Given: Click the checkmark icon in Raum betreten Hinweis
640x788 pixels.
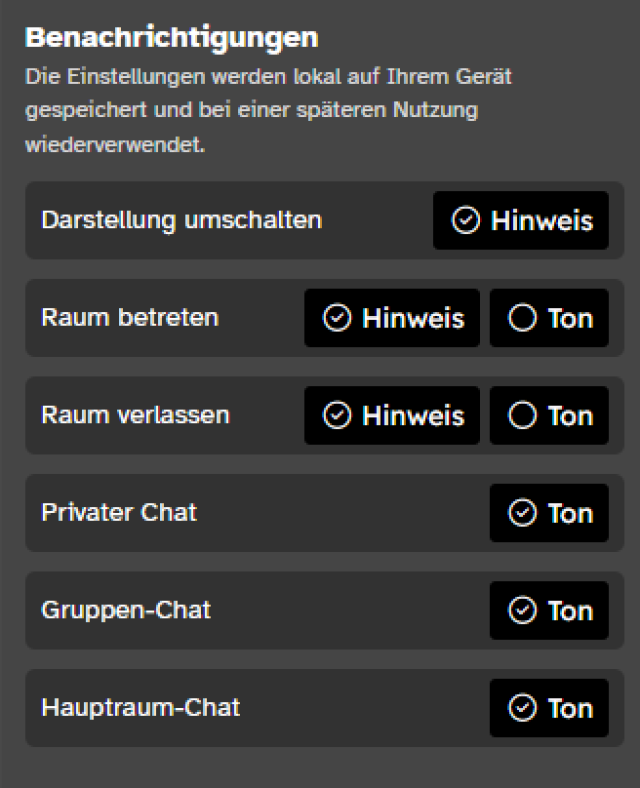Looking at the screenshot, I should [x=338, y=318].
